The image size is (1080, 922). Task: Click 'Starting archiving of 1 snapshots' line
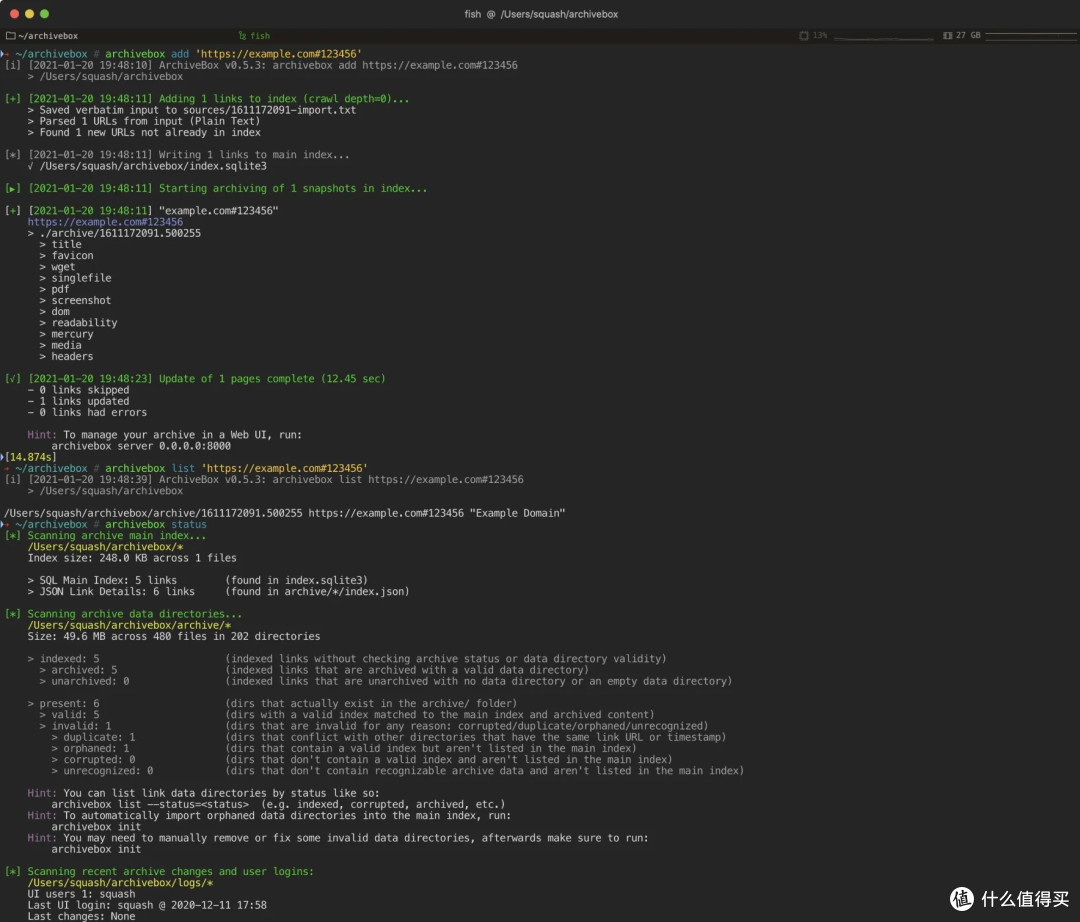(216, 188)
